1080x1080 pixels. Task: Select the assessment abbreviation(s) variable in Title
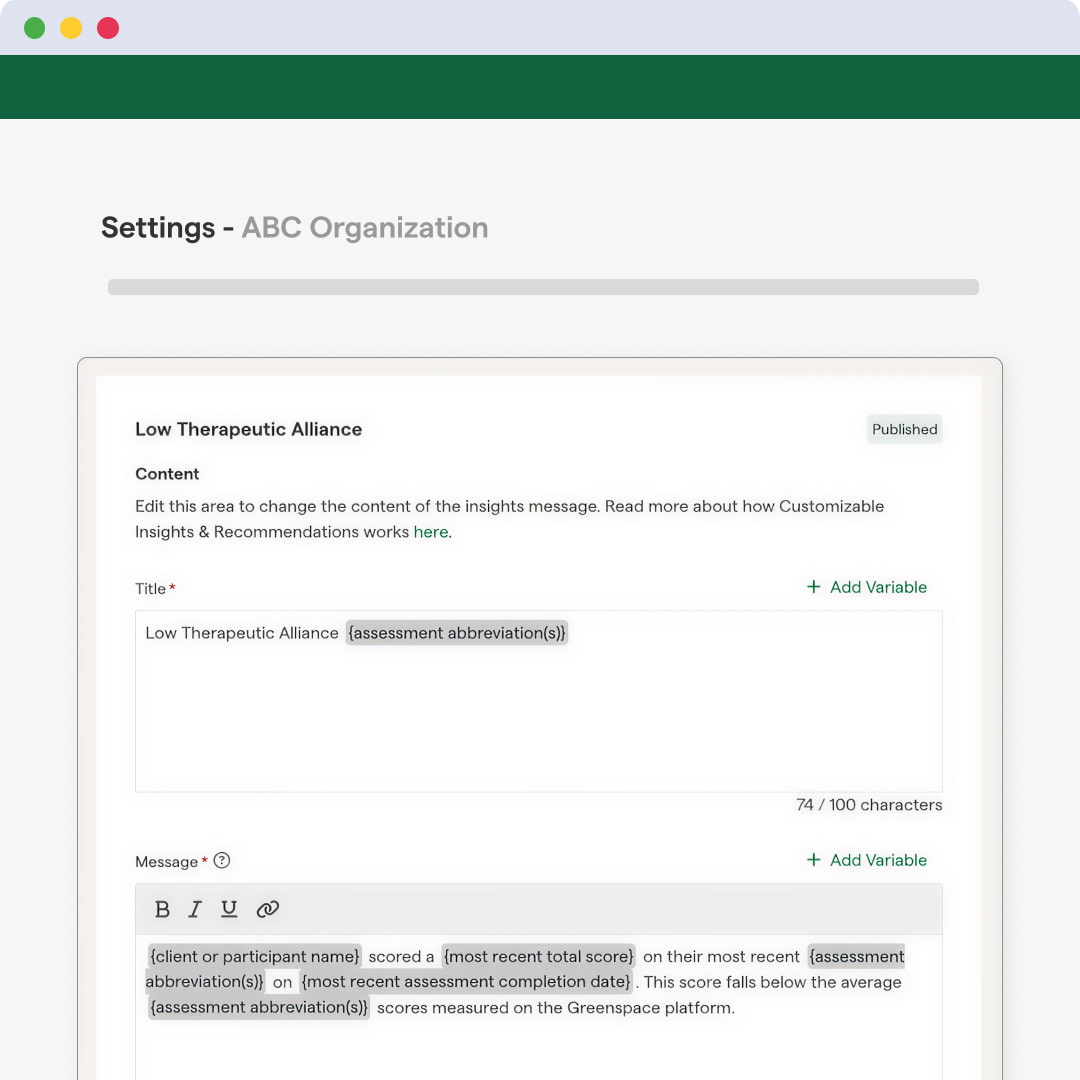point(457,633)
